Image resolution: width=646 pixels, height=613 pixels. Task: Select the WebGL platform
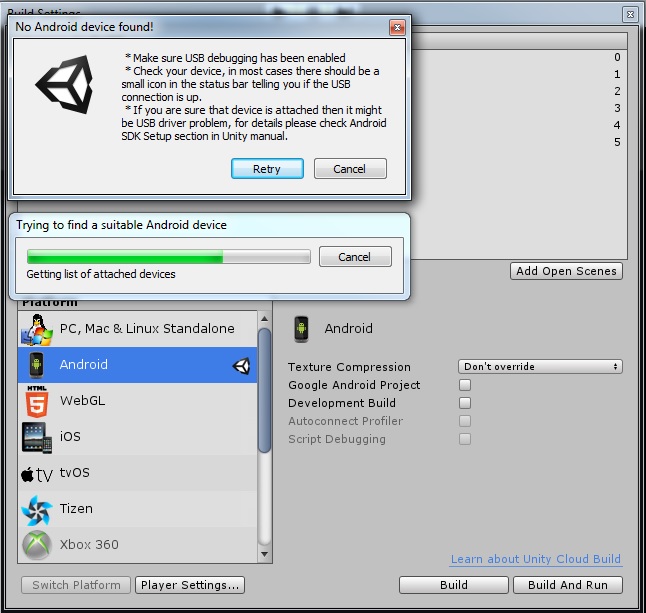click(x=138, y=401)
